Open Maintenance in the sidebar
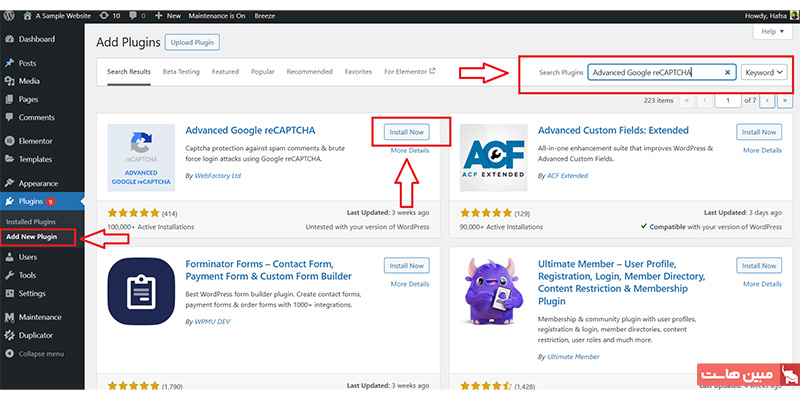Screen dimensions: 800x400 [40, 317]
